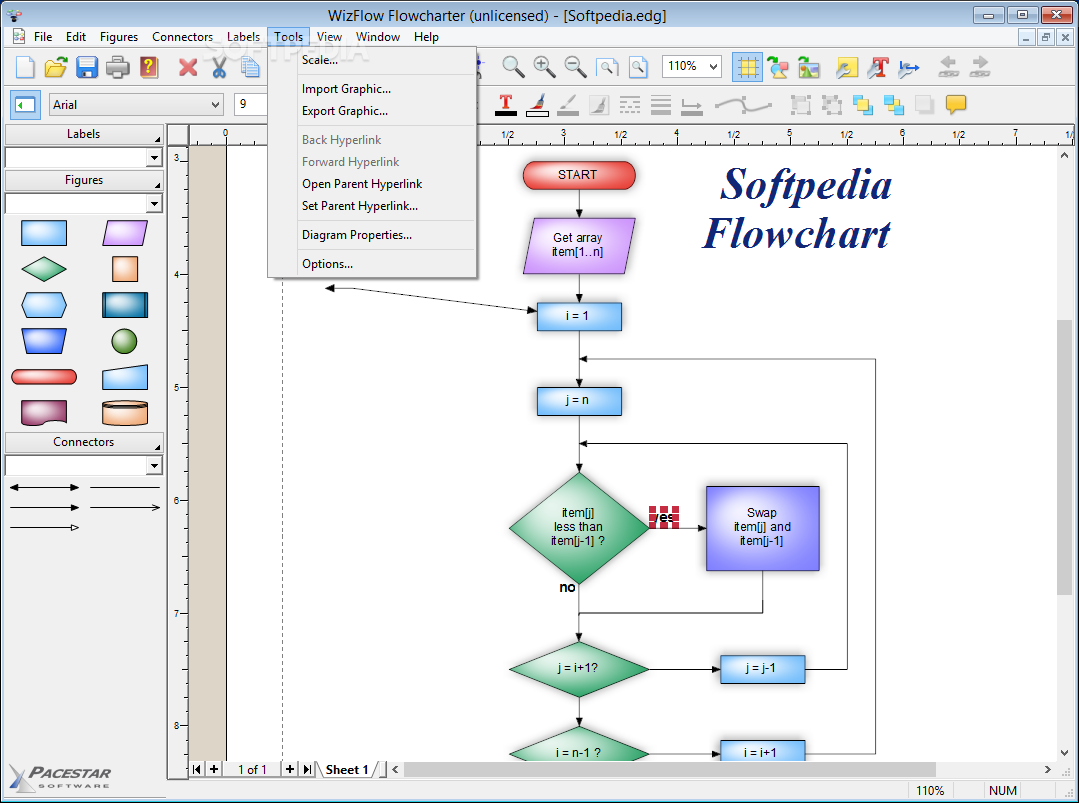Image resolution: width=1079 pixels, height=803 pixels.
Task: Open label properties wrench T icon
Action: 878,67
